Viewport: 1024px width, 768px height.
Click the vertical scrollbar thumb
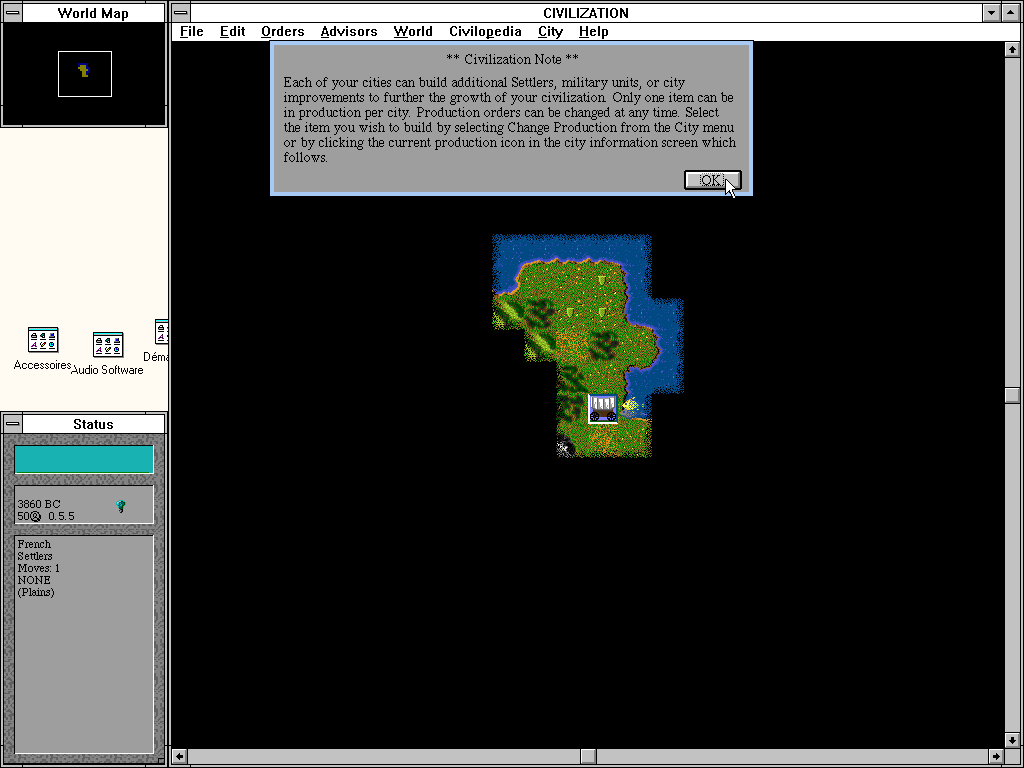point(1012,395)
